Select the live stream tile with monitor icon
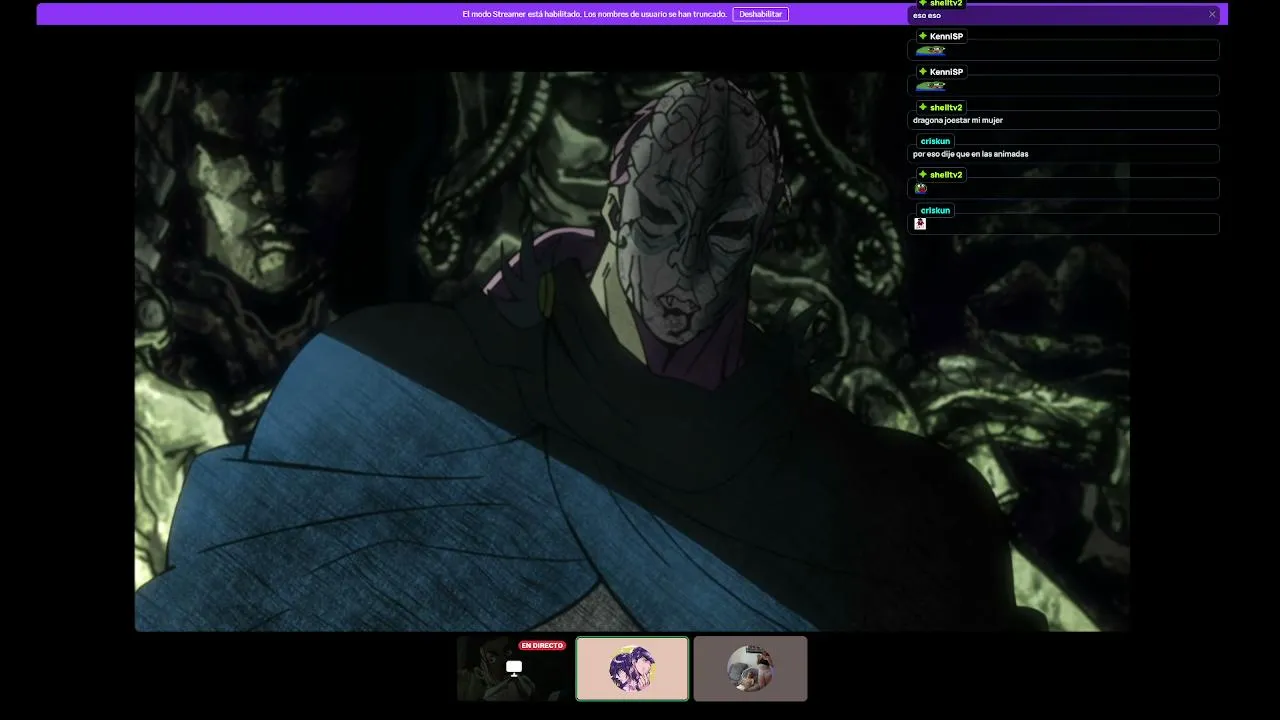This screenshot has width=1280, height=720. point(514,668)
